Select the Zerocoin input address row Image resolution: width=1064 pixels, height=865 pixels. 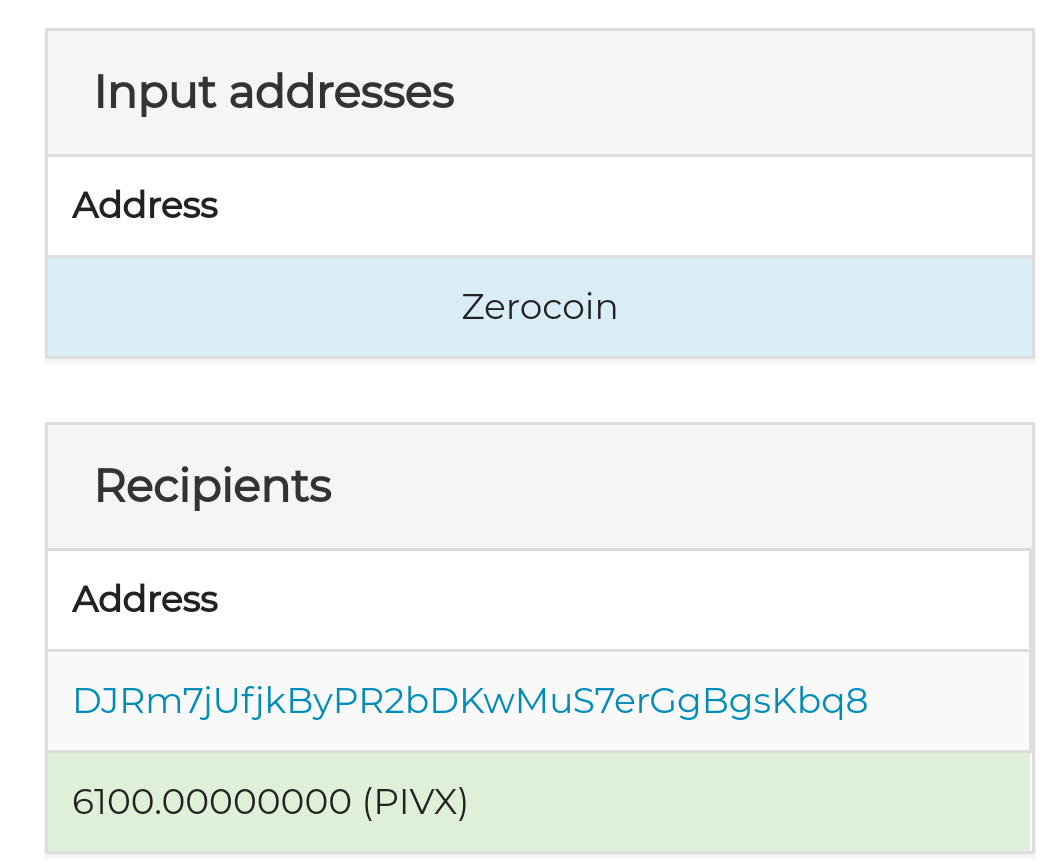[x=539, y=307]
